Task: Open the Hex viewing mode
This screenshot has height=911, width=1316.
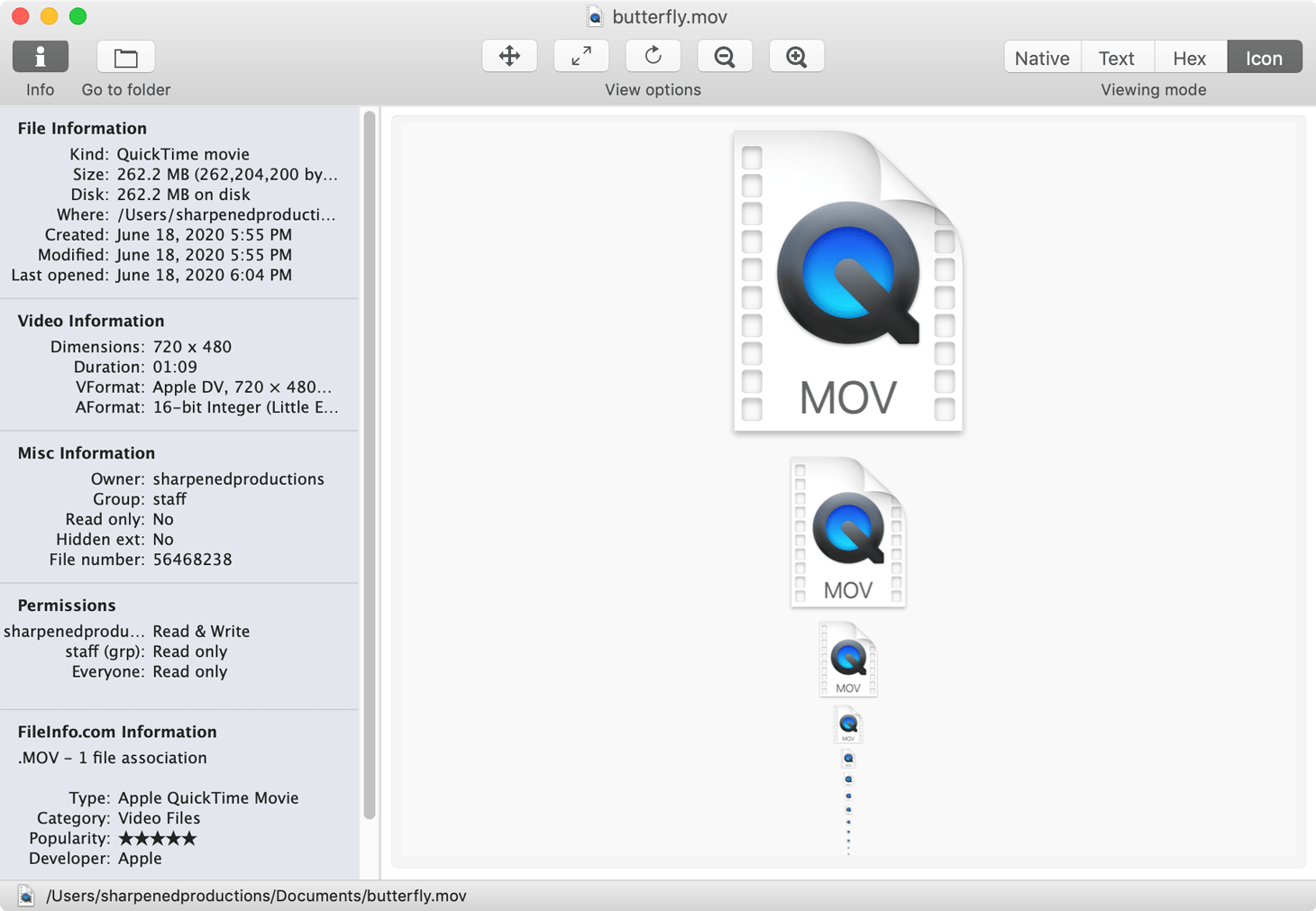Action: tap(1190, 57)
